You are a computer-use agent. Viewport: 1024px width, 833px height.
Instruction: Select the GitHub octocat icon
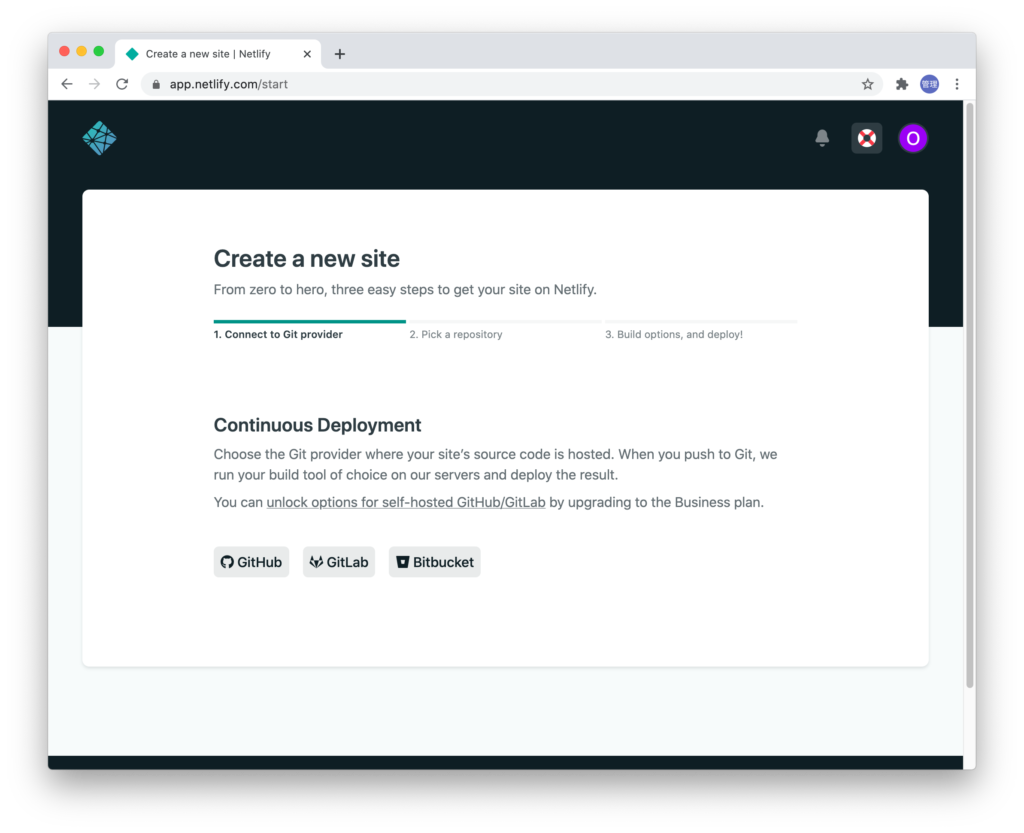coord(227,562)
